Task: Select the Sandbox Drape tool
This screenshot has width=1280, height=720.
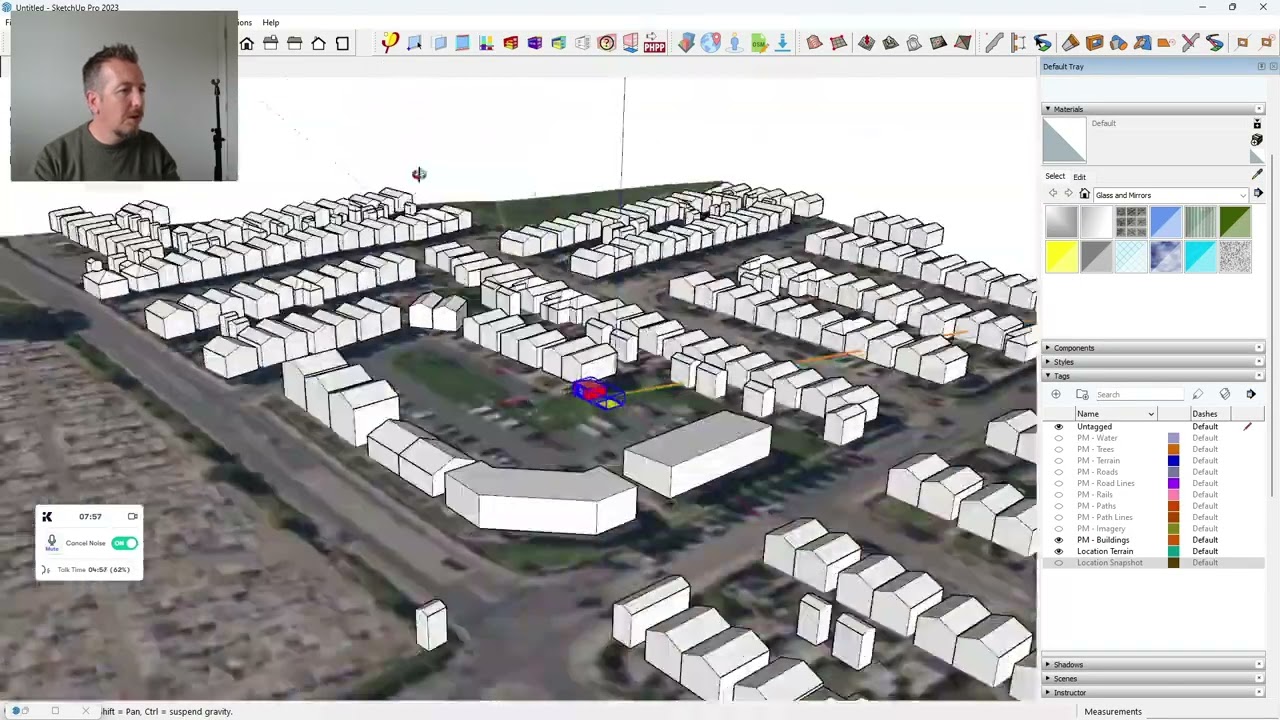Action: coord(914,43)
